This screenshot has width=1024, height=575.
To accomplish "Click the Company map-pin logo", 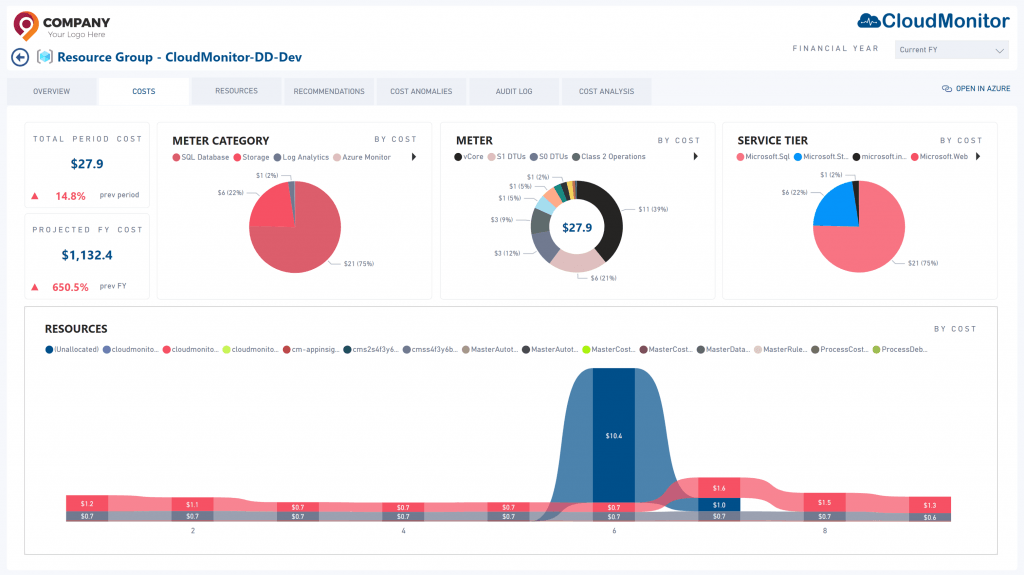I will tap(25, 25).
